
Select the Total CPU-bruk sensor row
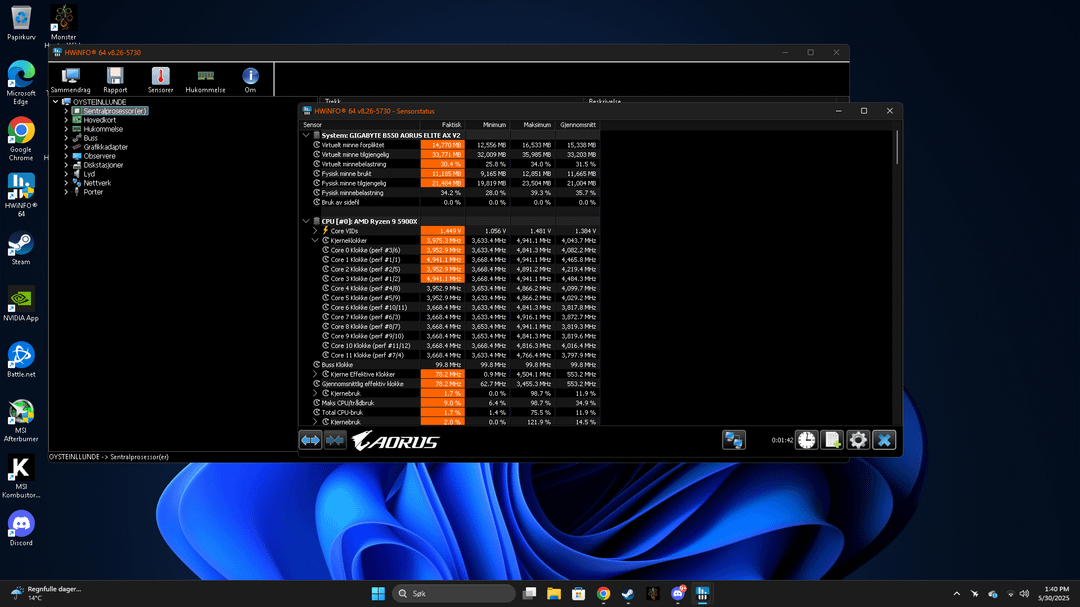tap(450, 412)
